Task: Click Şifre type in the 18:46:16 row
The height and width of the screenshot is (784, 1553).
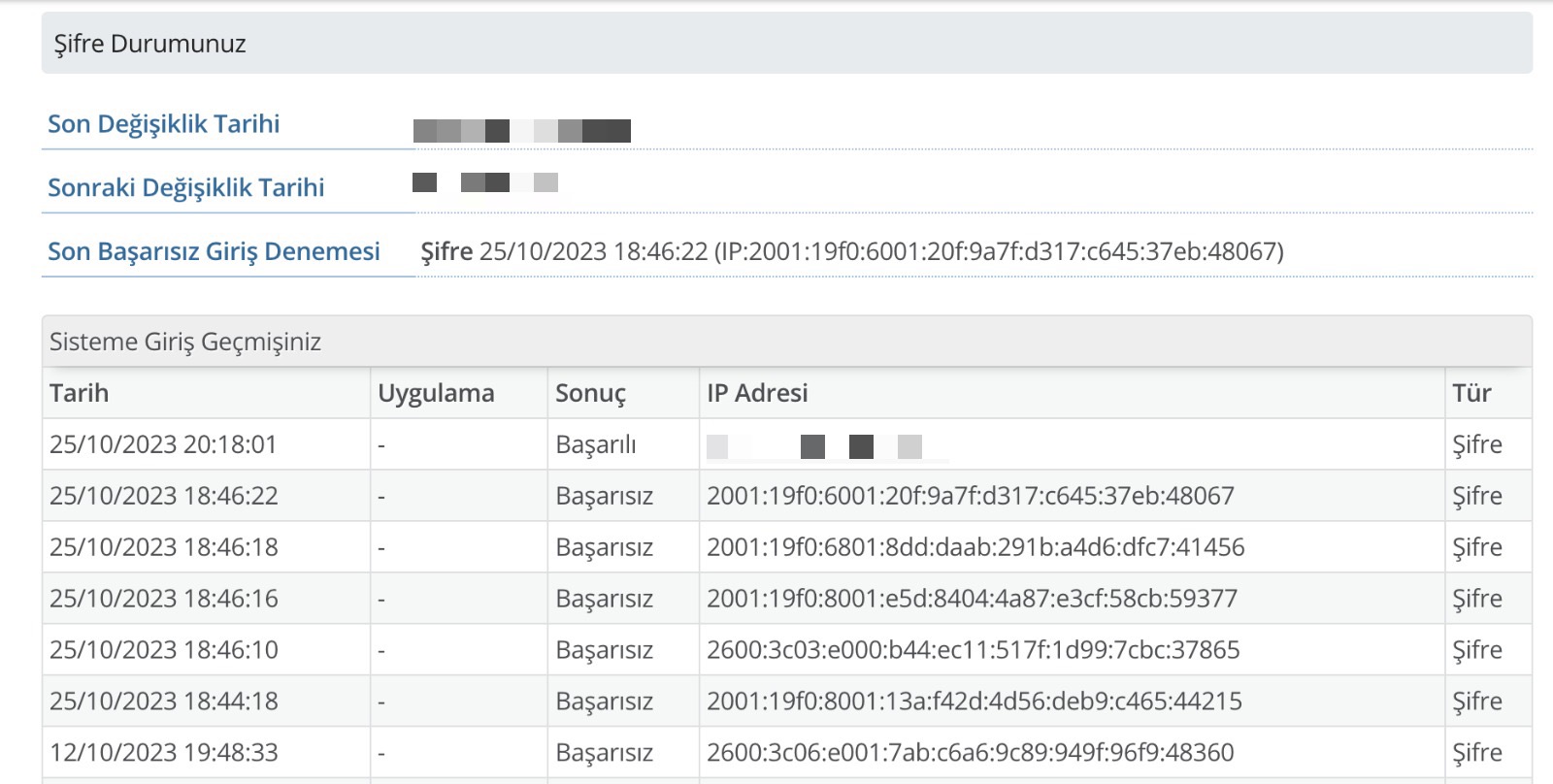Action: pos(1477,599)
